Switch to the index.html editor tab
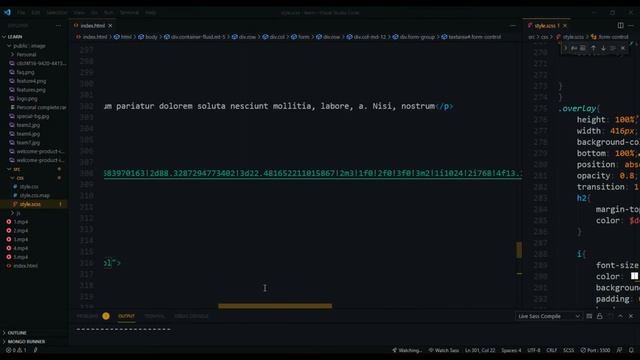 (92, 25)
